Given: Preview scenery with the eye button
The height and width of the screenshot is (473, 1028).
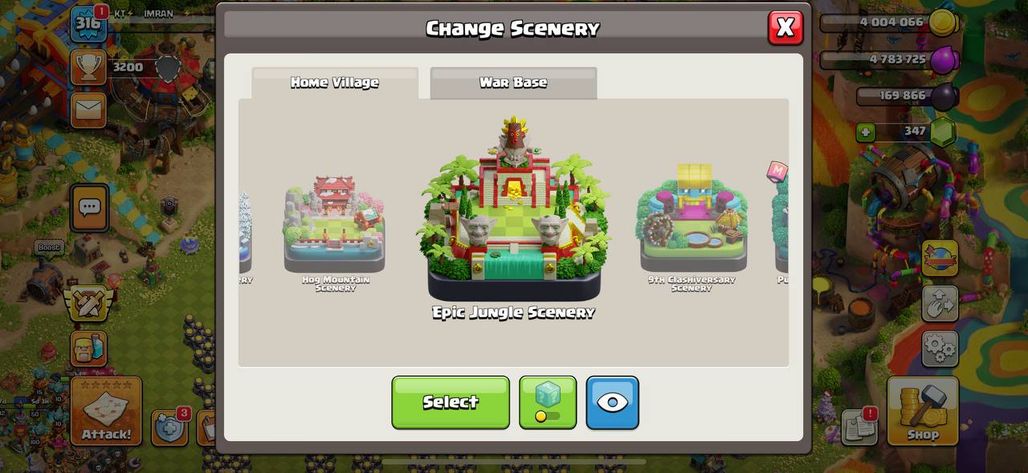Looking at the screenshot, I should point(612,402).
